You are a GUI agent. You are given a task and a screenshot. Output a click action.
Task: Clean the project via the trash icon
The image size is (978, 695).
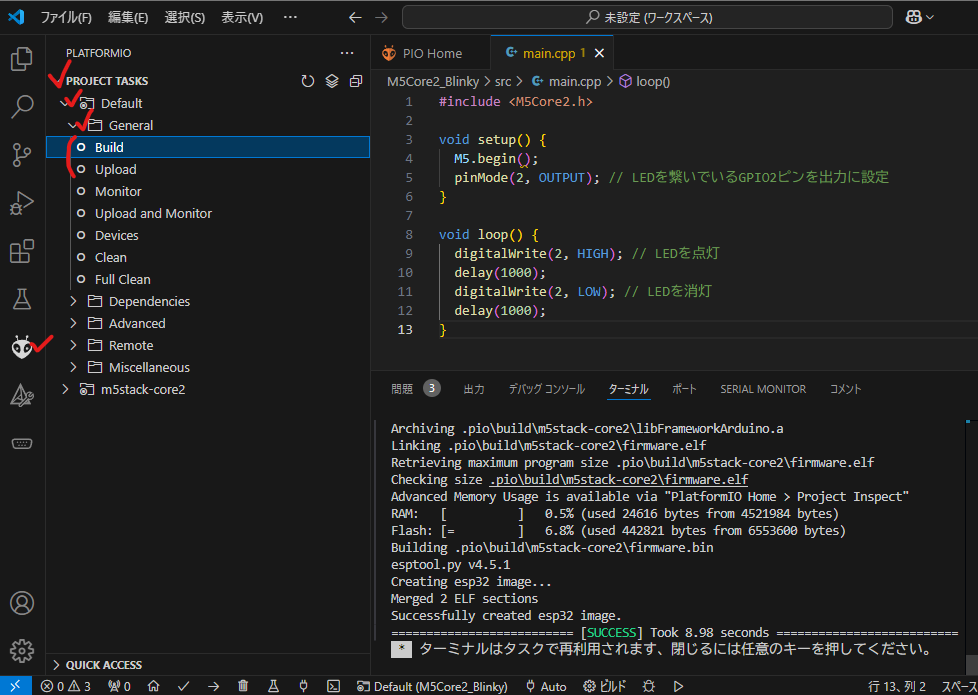tap(243, 687)
